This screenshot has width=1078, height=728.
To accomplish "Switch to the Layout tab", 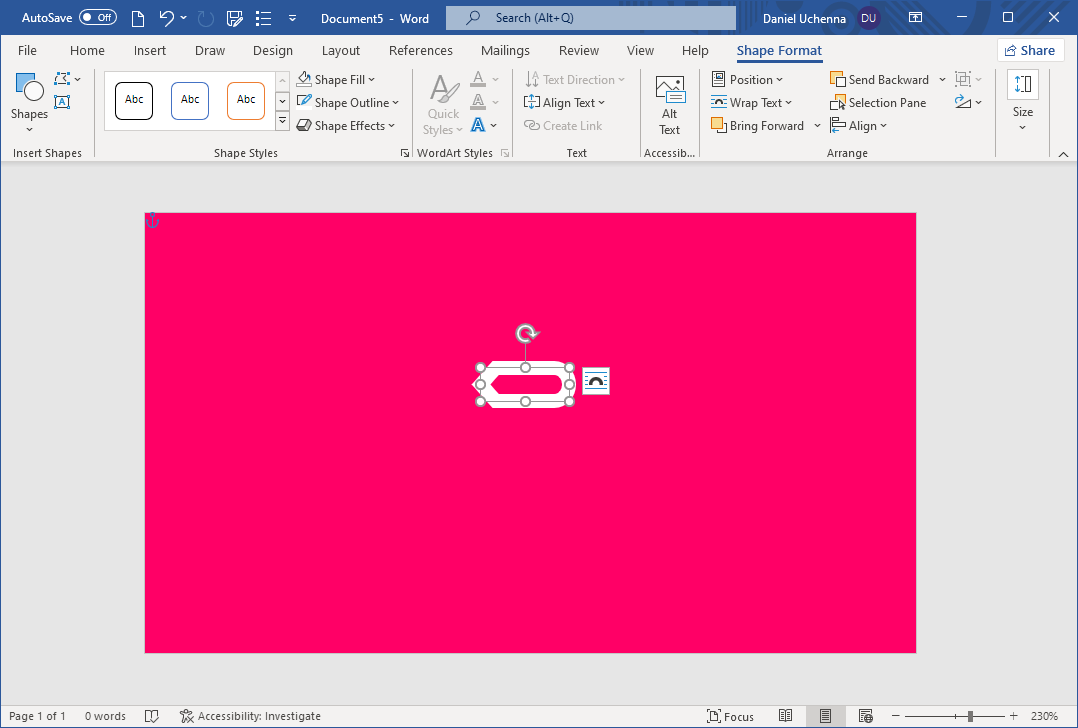I will tap(340, 51).
